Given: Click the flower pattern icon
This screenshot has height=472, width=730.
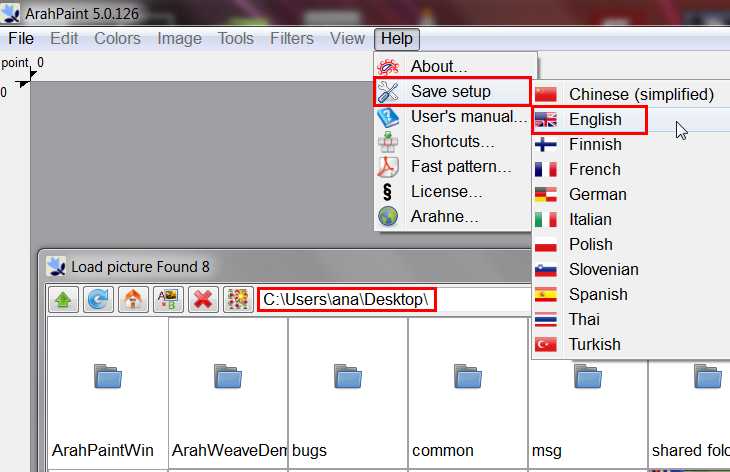Looking at the screenshot, I should point(238,299).
